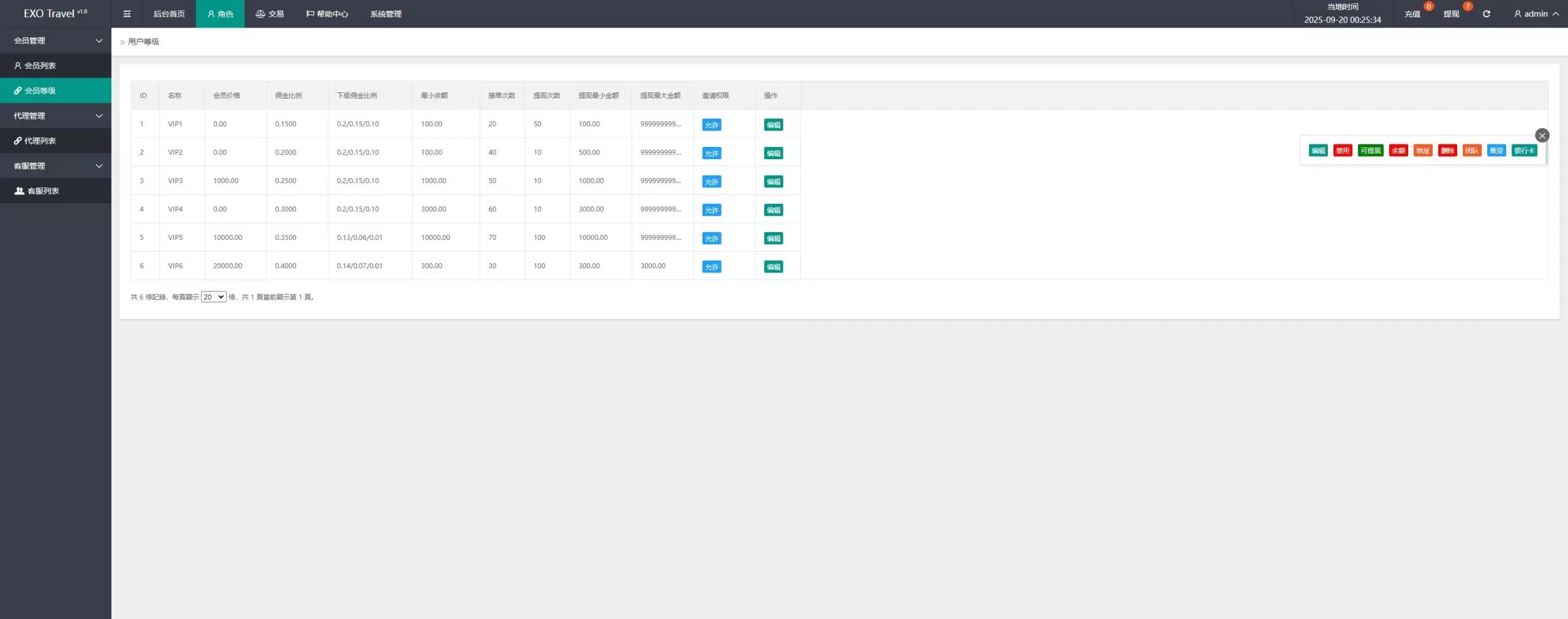Open the 系统管理 top menu
The image size is (1568, 619).
coord(386,13)
